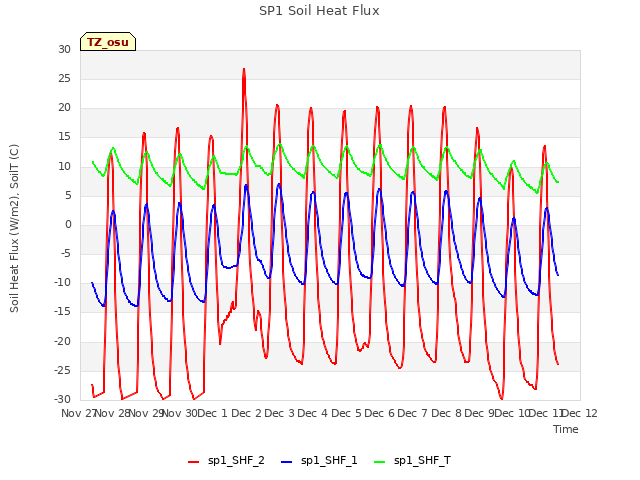Screen dimensions: 640x480
Task: Click the Nov 27 x-axis date
Action: [78, 413]
